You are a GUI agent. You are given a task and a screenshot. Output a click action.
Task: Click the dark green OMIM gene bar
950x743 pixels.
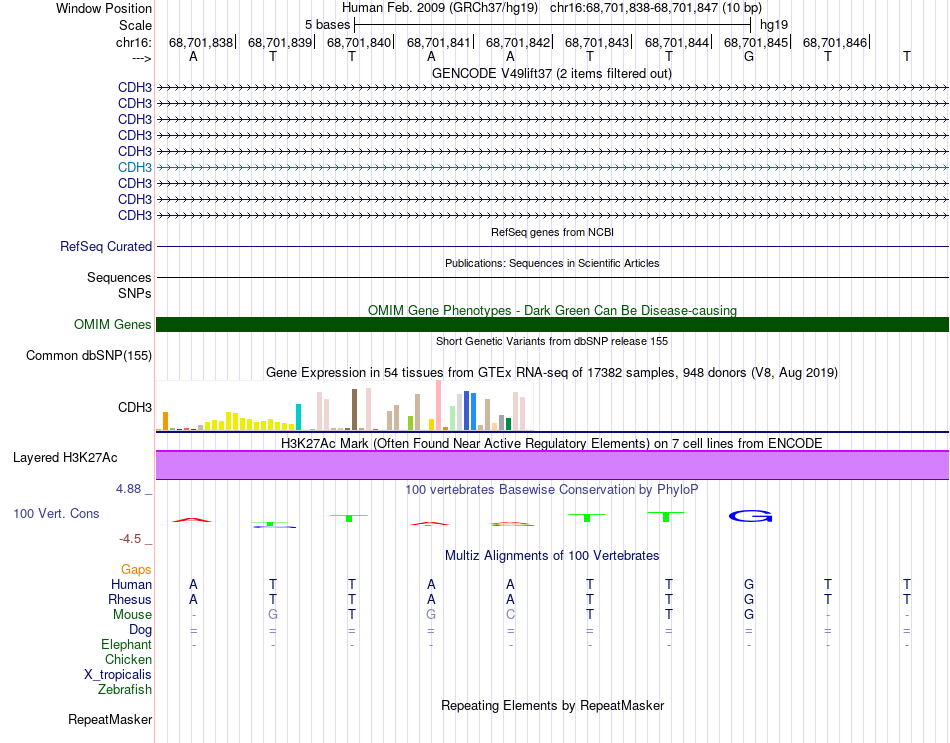coord(553,324)
